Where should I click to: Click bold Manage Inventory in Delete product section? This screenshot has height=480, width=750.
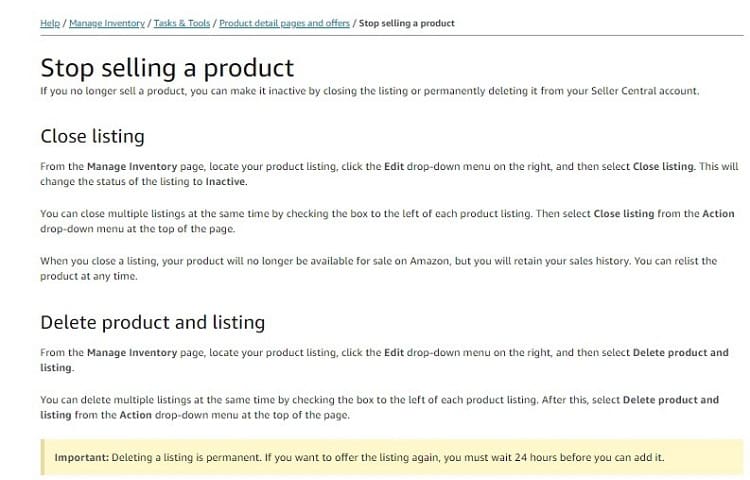(132, 352)
